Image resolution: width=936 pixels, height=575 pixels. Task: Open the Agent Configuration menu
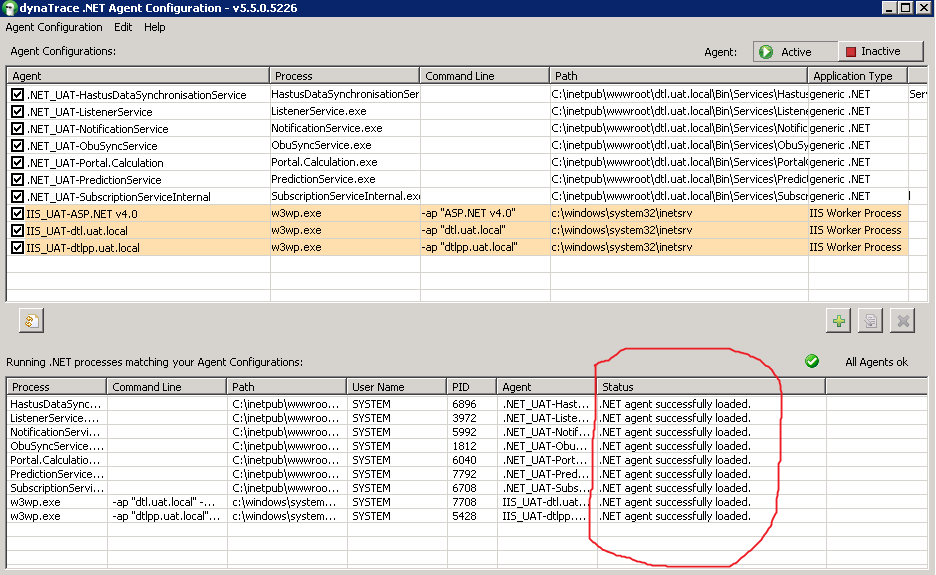coord(54,27)
